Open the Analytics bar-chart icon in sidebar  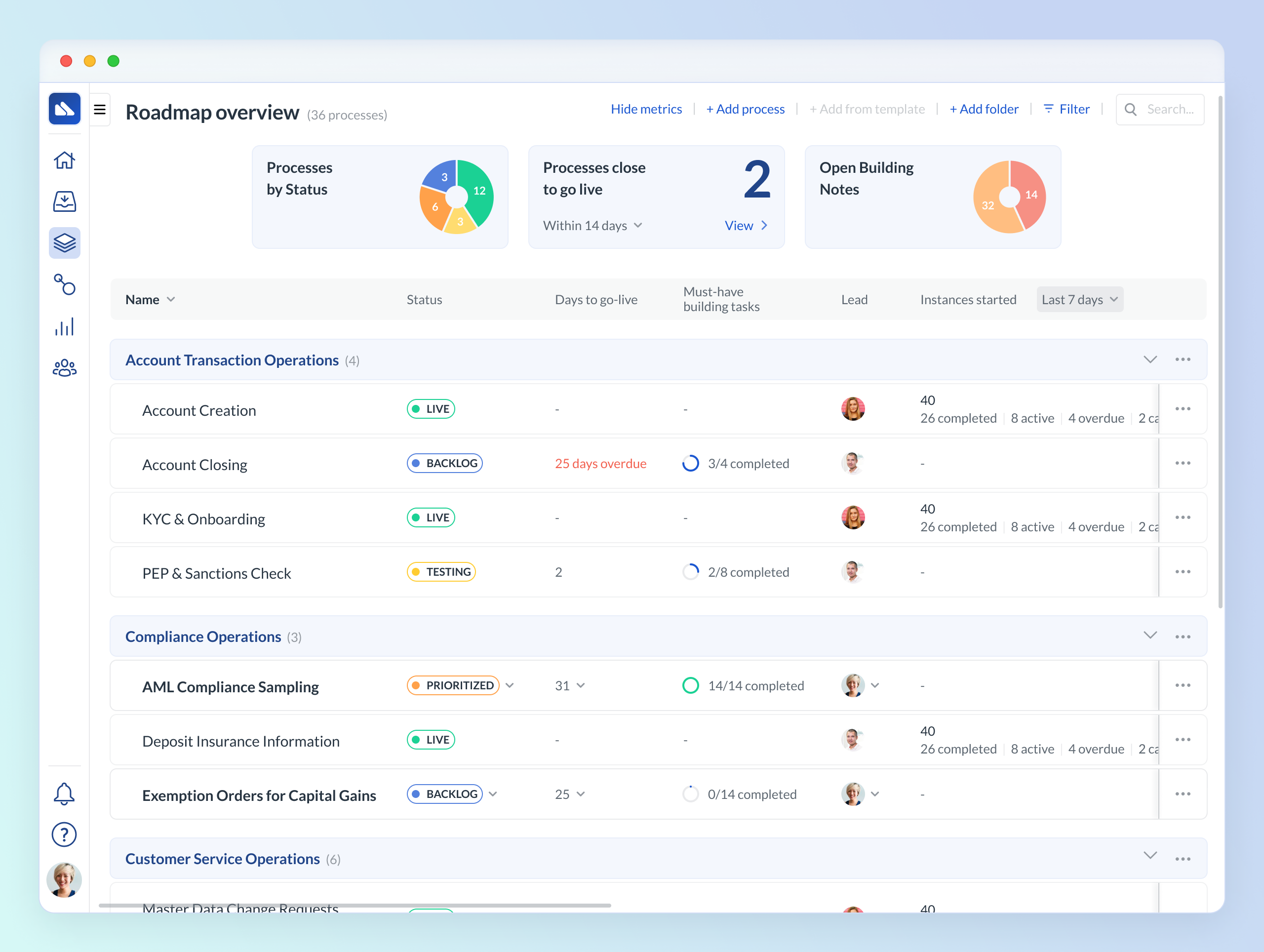point(65,326)
